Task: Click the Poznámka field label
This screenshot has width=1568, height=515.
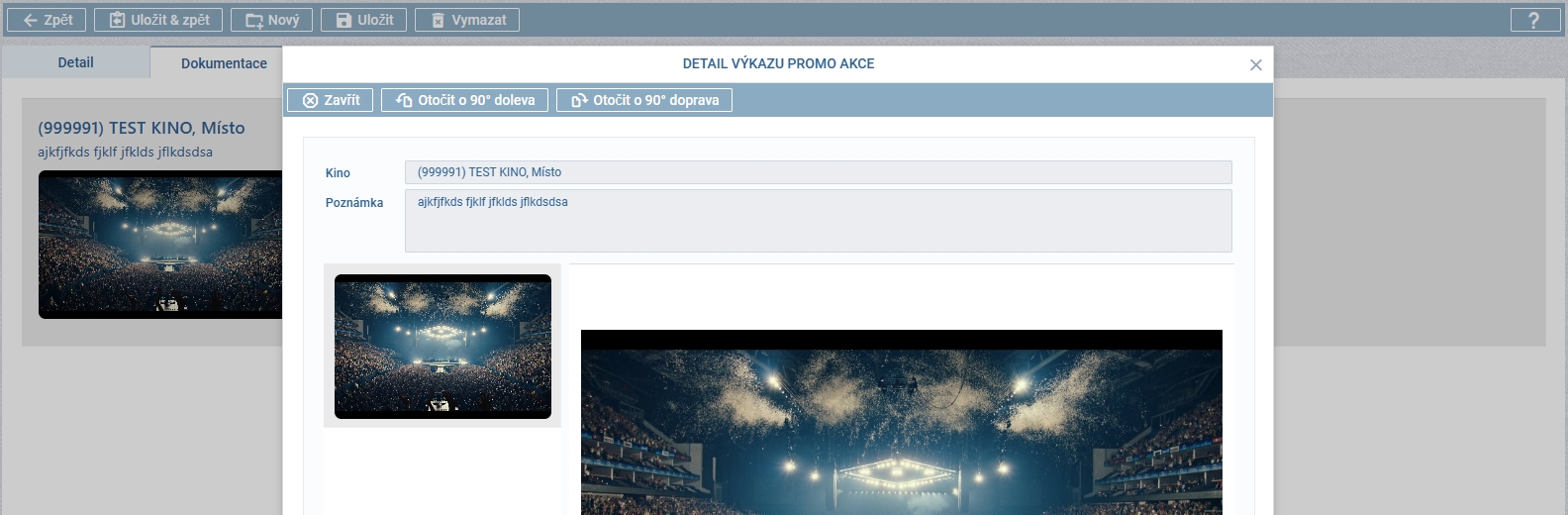Action: coord(354,203)
